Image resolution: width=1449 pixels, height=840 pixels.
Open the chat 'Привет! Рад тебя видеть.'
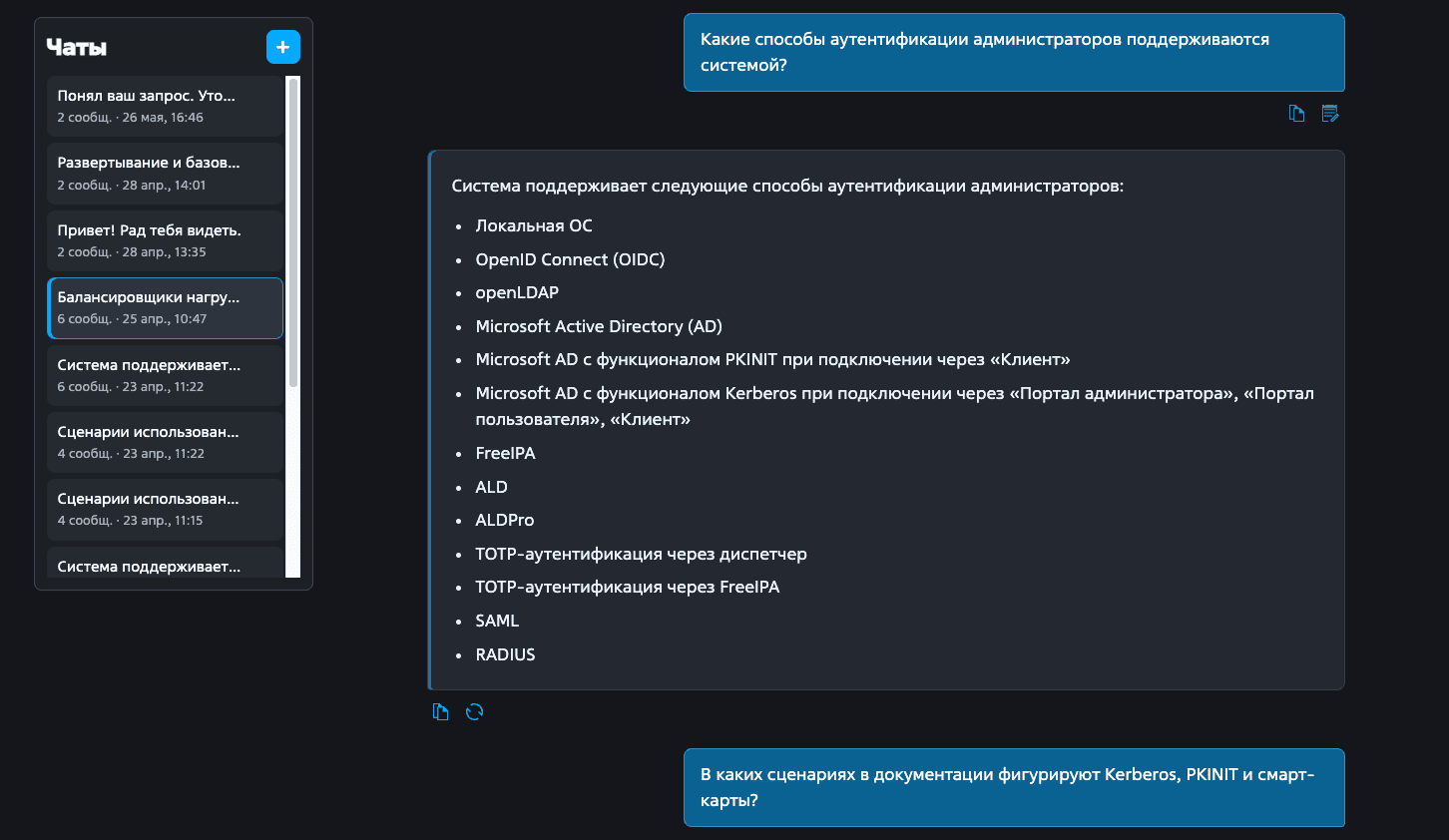tap(165, 240)
